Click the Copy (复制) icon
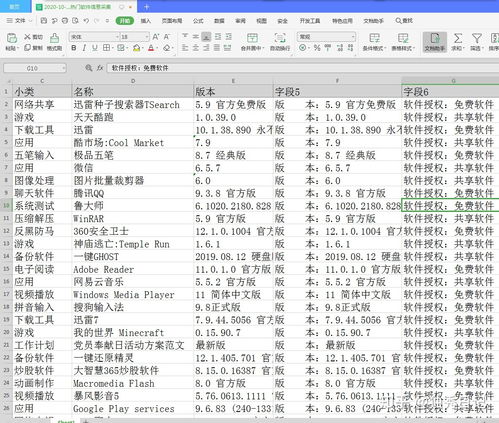The image size is (499, 423). point(28,48)
